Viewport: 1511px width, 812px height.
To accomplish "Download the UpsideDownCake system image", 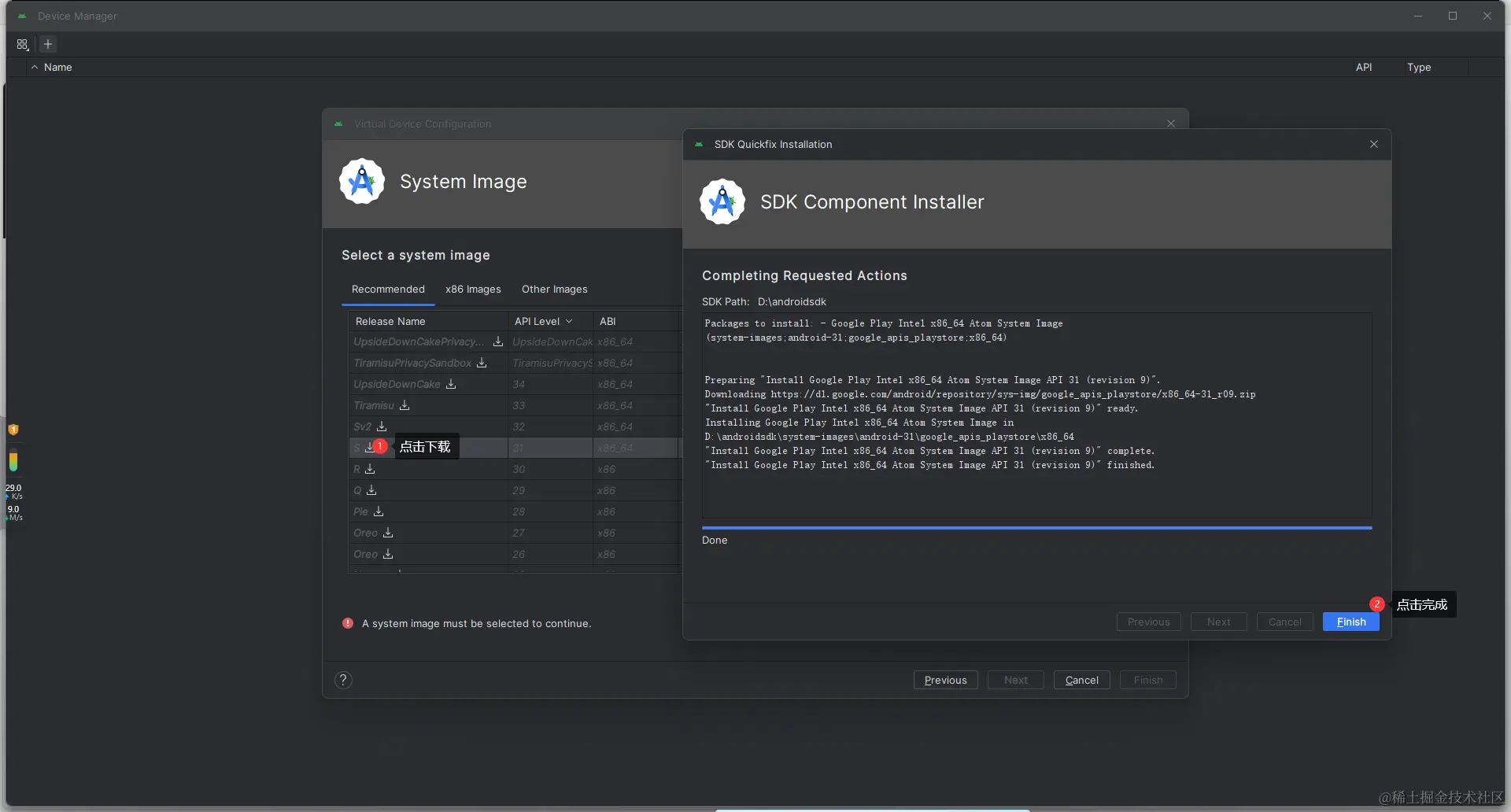I will 451,384.
